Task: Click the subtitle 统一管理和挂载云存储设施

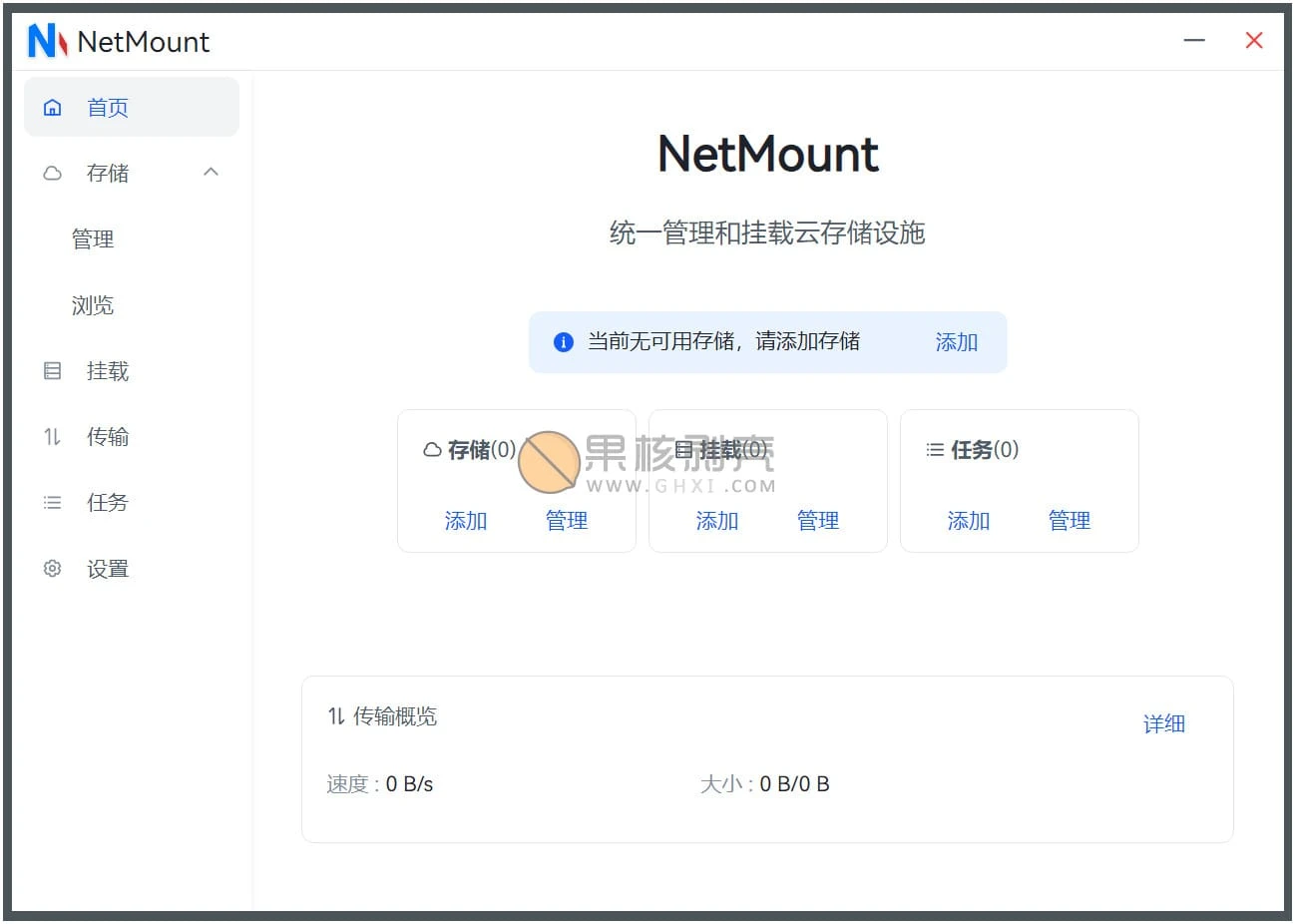Action: click(767, 233)
